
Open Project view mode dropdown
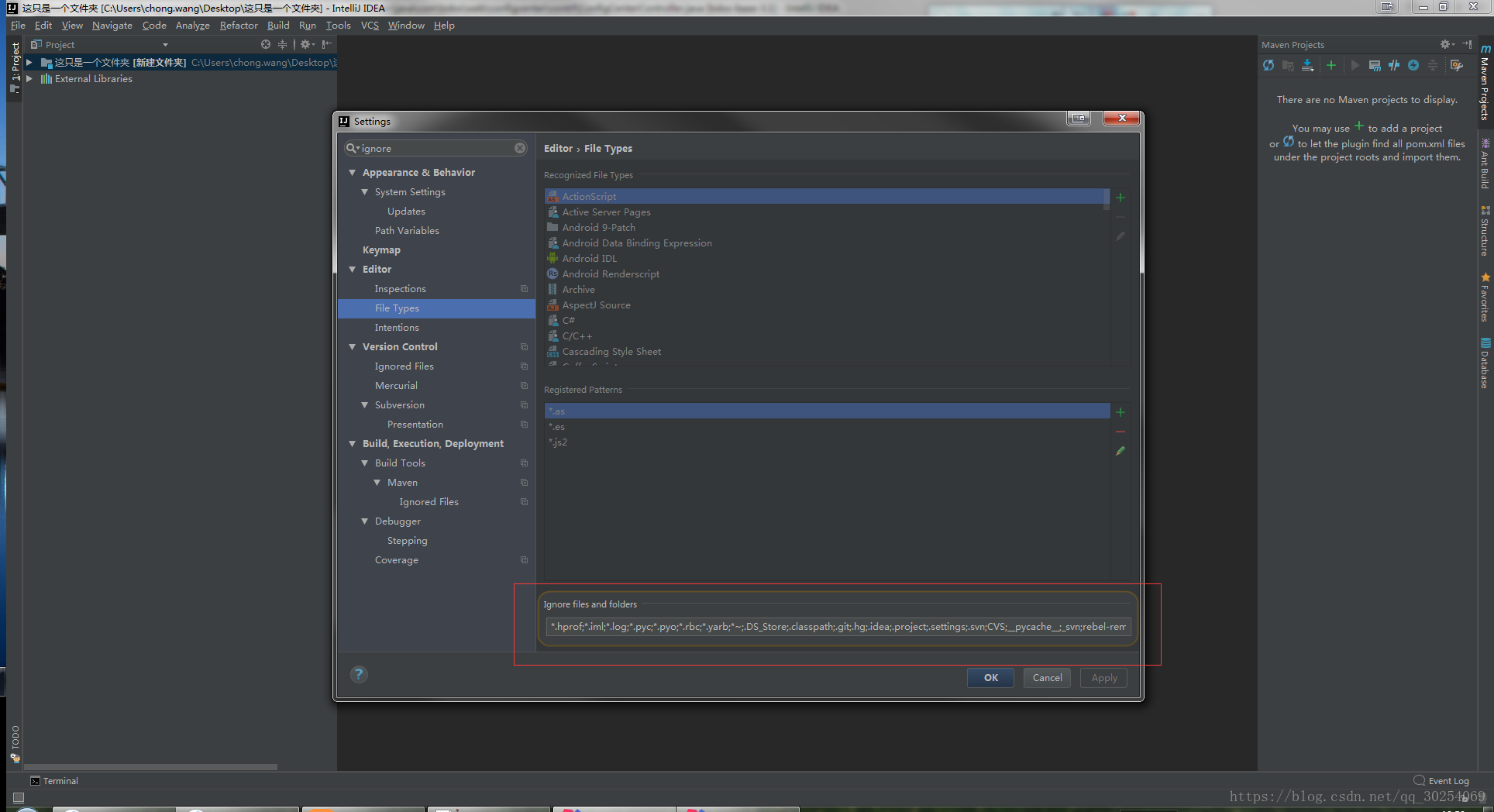(165, 45)
